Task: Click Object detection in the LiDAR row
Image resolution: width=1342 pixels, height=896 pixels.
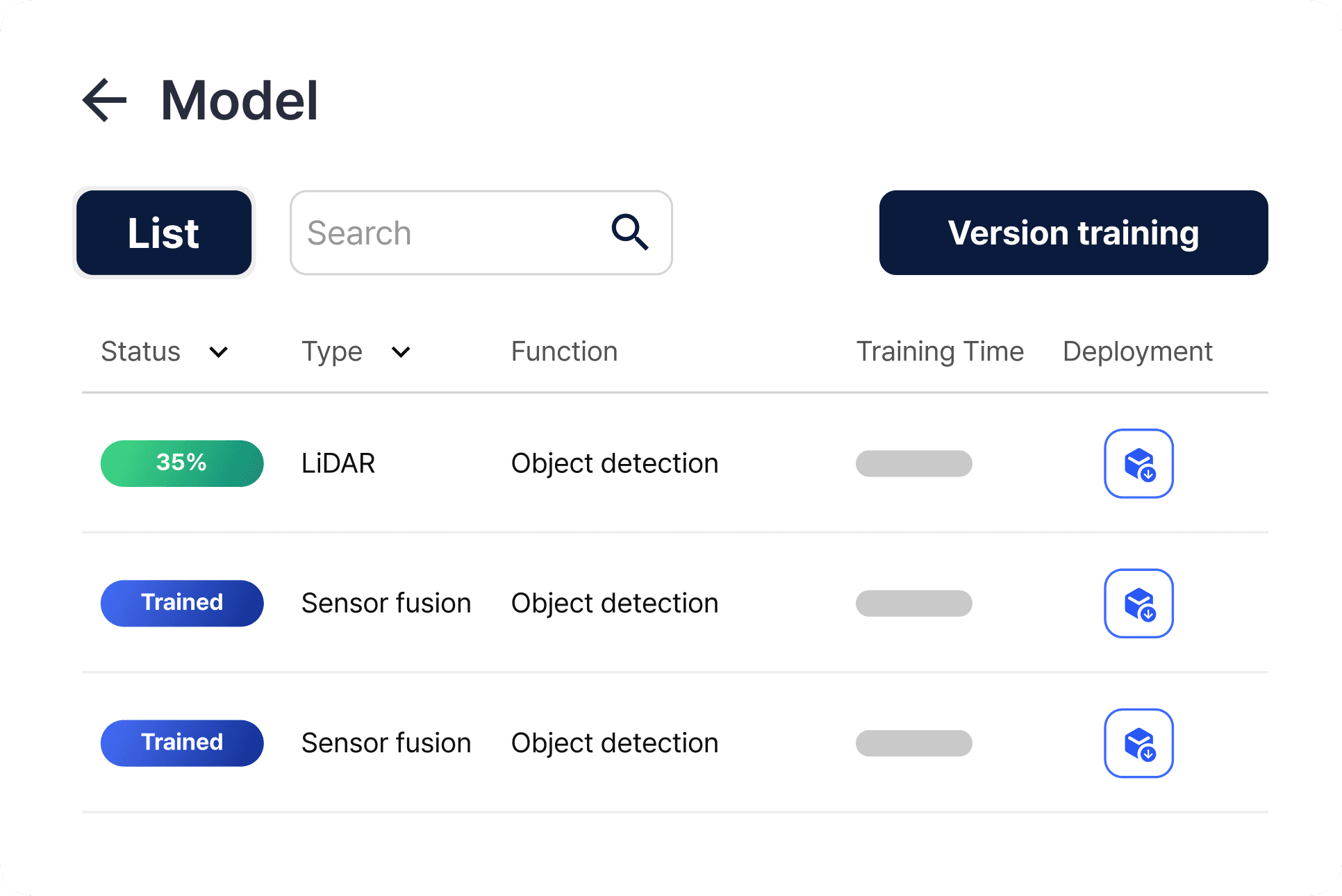Action: 615,463
